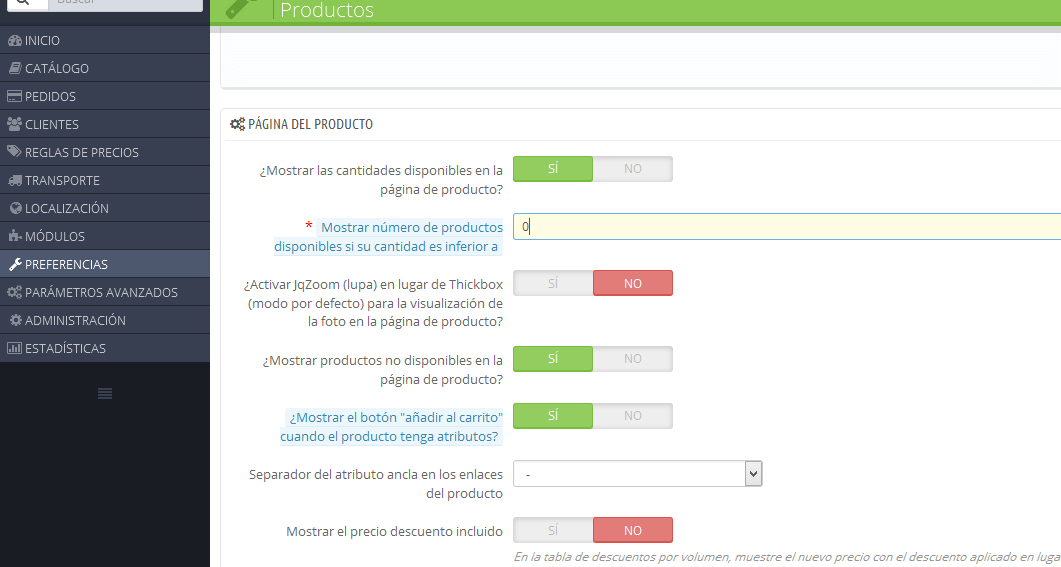Click the add to cart button help label
This screenshot has height=567, width=1061.
pos(391,427)
